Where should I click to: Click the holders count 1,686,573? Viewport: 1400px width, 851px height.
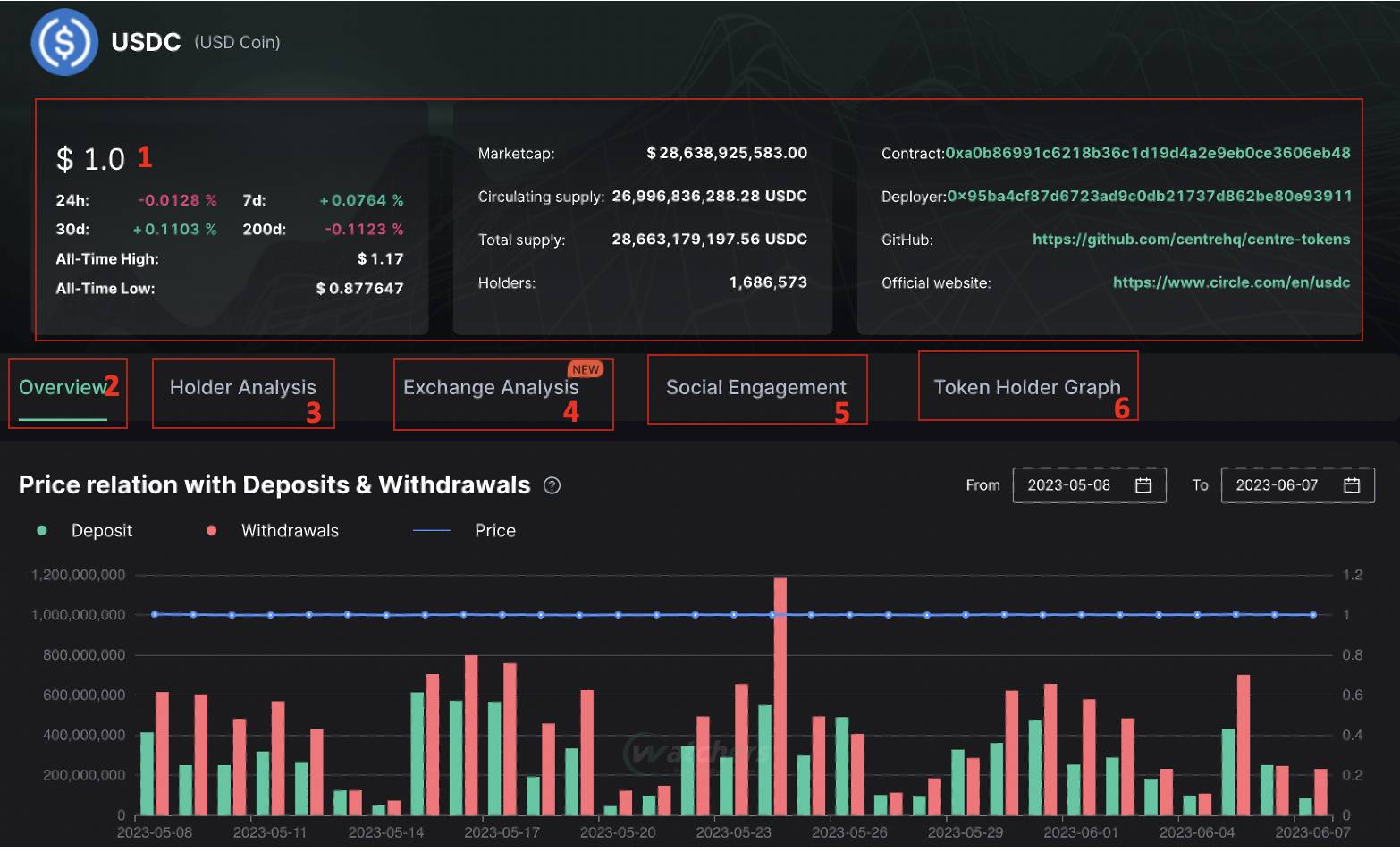click(x=768, y=282)
